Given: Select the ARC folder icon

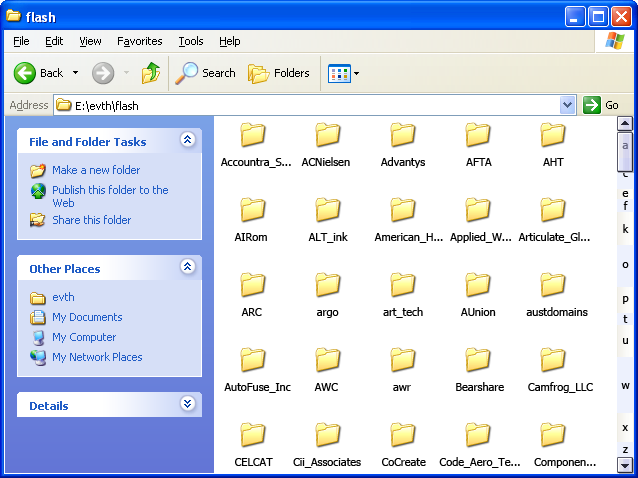Looking at the screenshot, I should [x=252, y=284].
